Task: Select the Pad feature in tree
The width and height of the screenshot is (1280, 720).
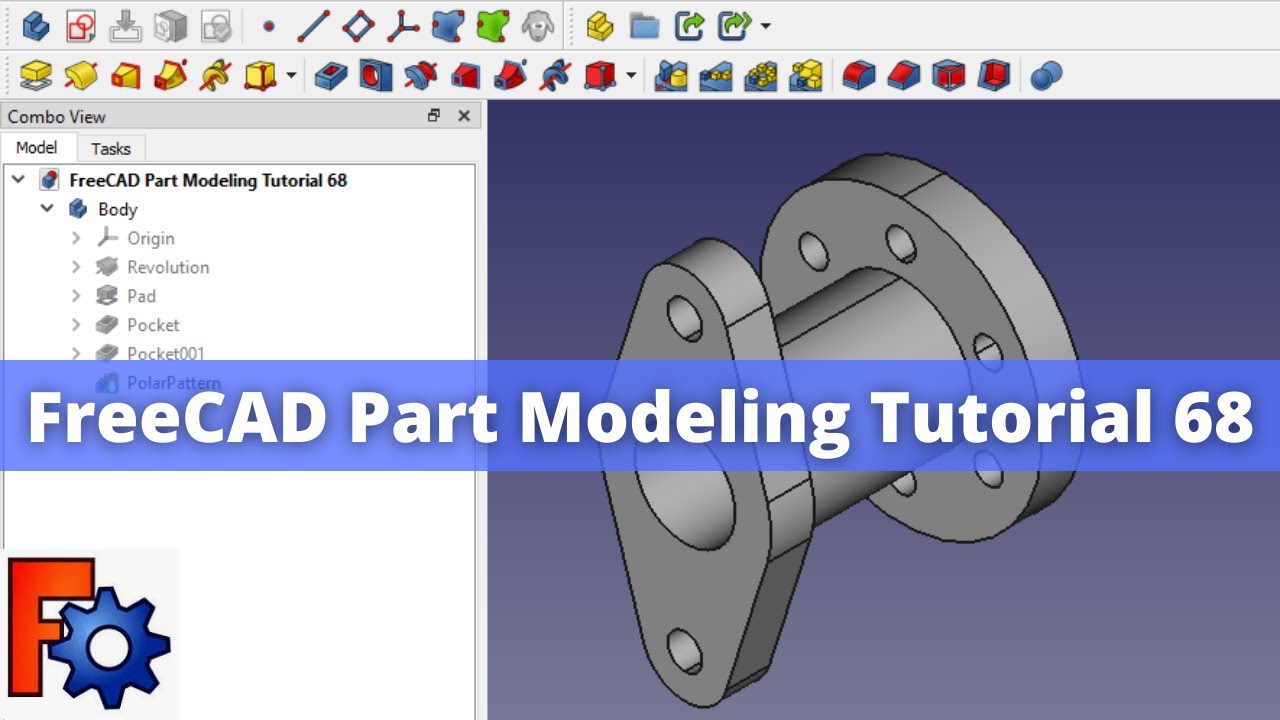Action: [141, 296]
